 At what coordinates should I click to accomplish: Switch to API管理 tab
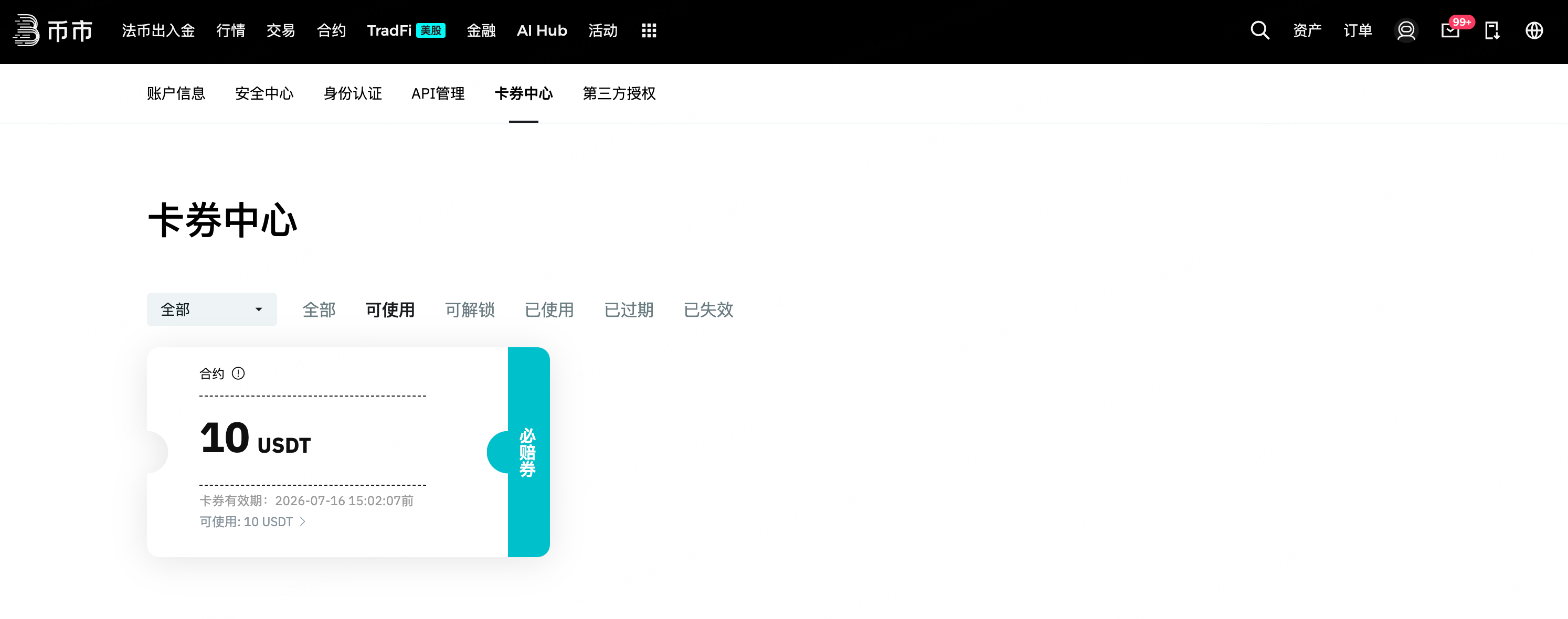pos(438,93)
